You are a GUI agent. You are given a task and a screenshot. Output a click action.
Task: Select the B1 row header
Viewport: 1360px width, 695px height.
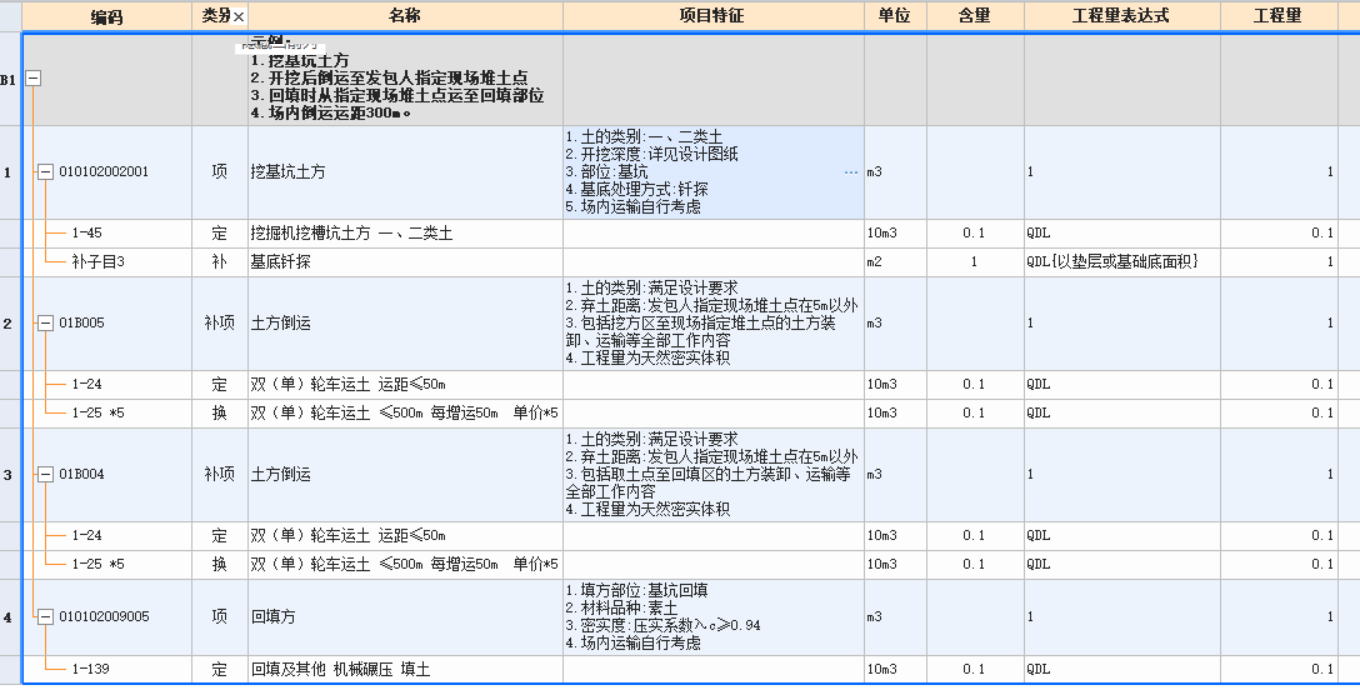pyautogui.click(x=10, y=80)
